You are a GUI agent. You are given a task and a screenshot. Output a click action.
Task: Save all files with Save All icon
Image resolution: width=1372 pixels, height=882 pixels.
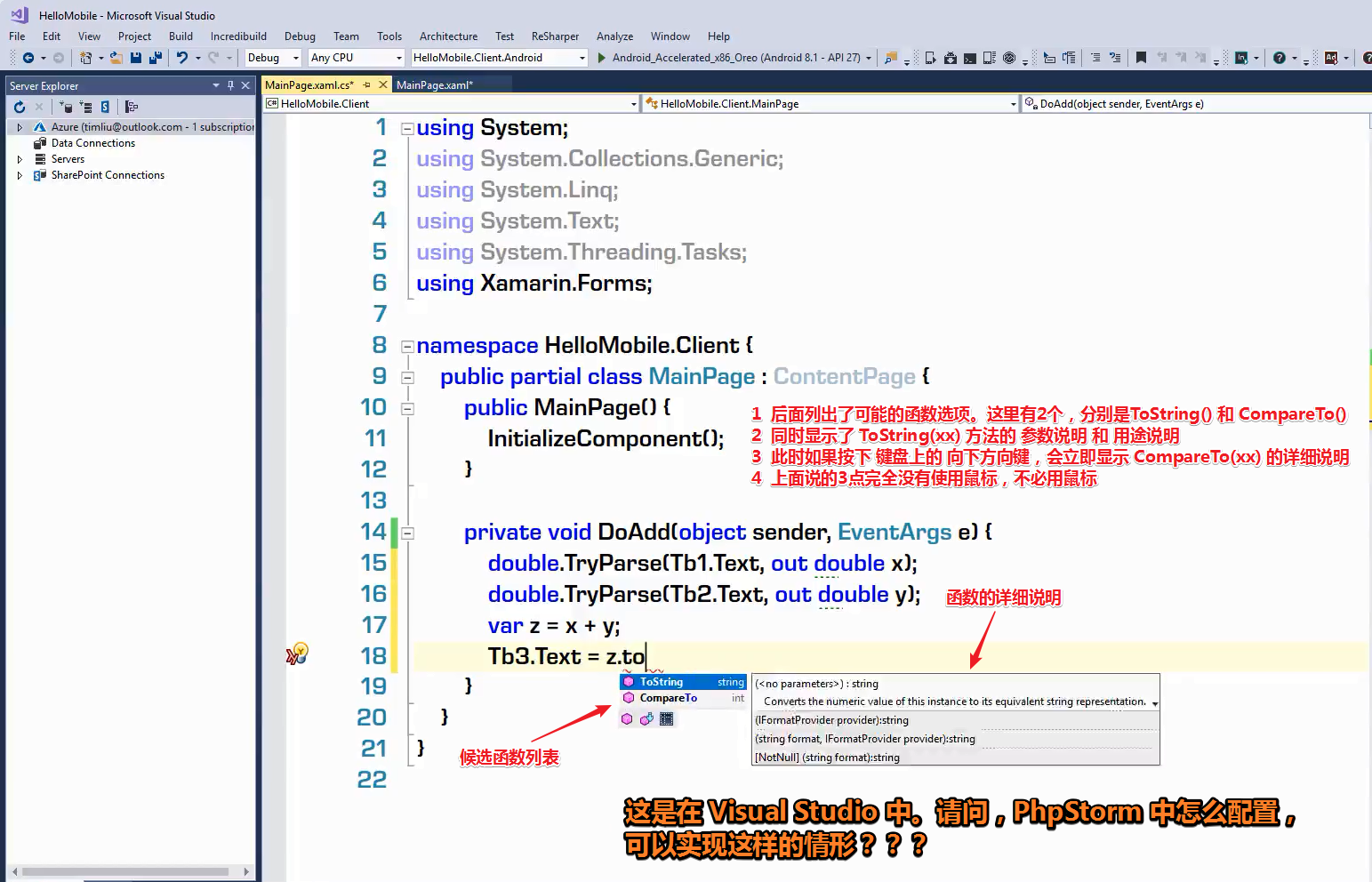(x=156, y=57)
